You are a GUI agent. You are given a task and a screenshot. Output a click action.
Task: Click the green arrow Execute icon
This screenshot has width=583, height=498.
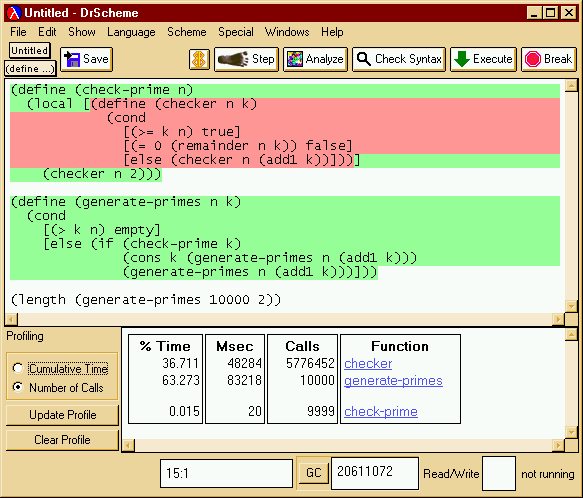coord(462,59)
